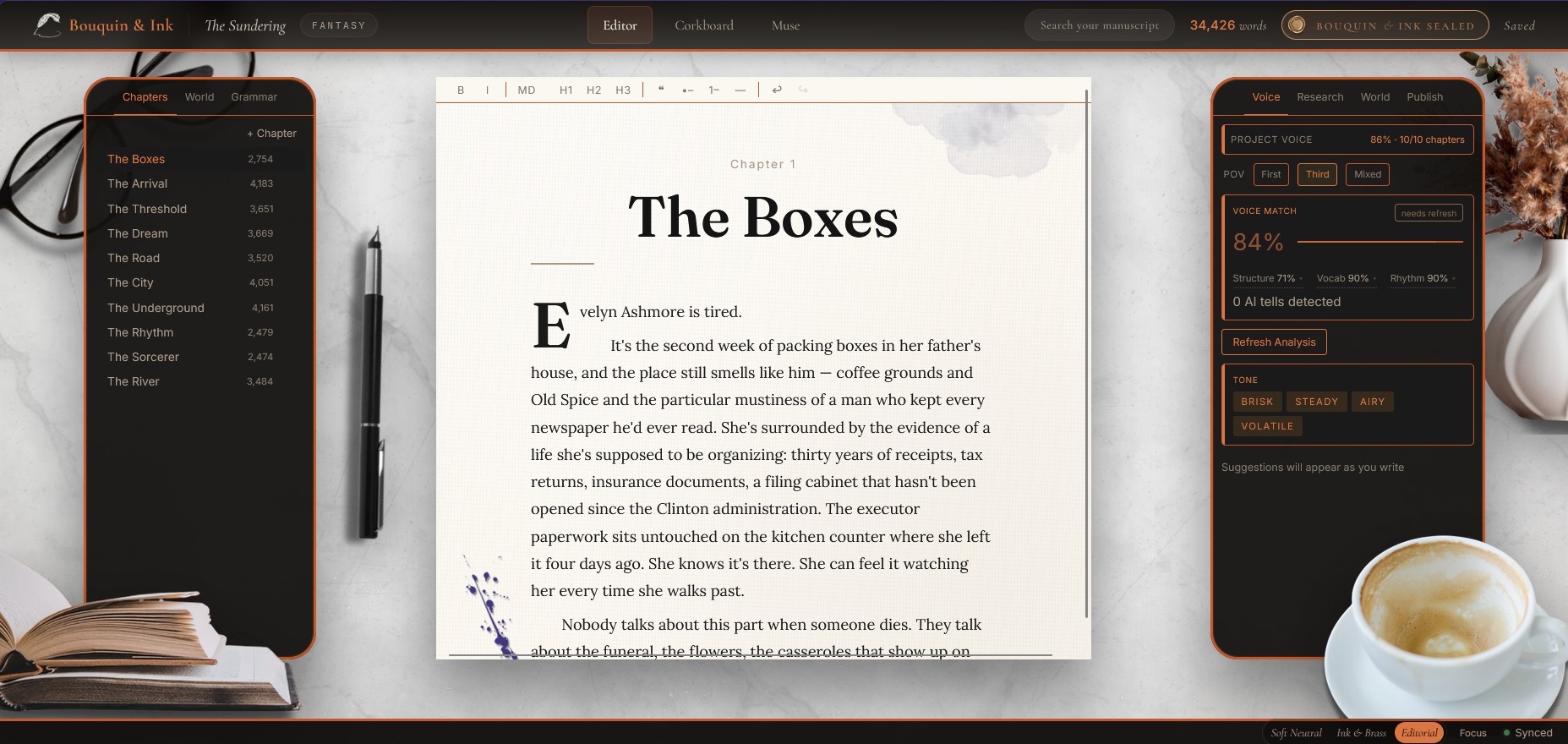
Task: Click the seal icon in Sealed badge
Action: [x=1297, y=25]
